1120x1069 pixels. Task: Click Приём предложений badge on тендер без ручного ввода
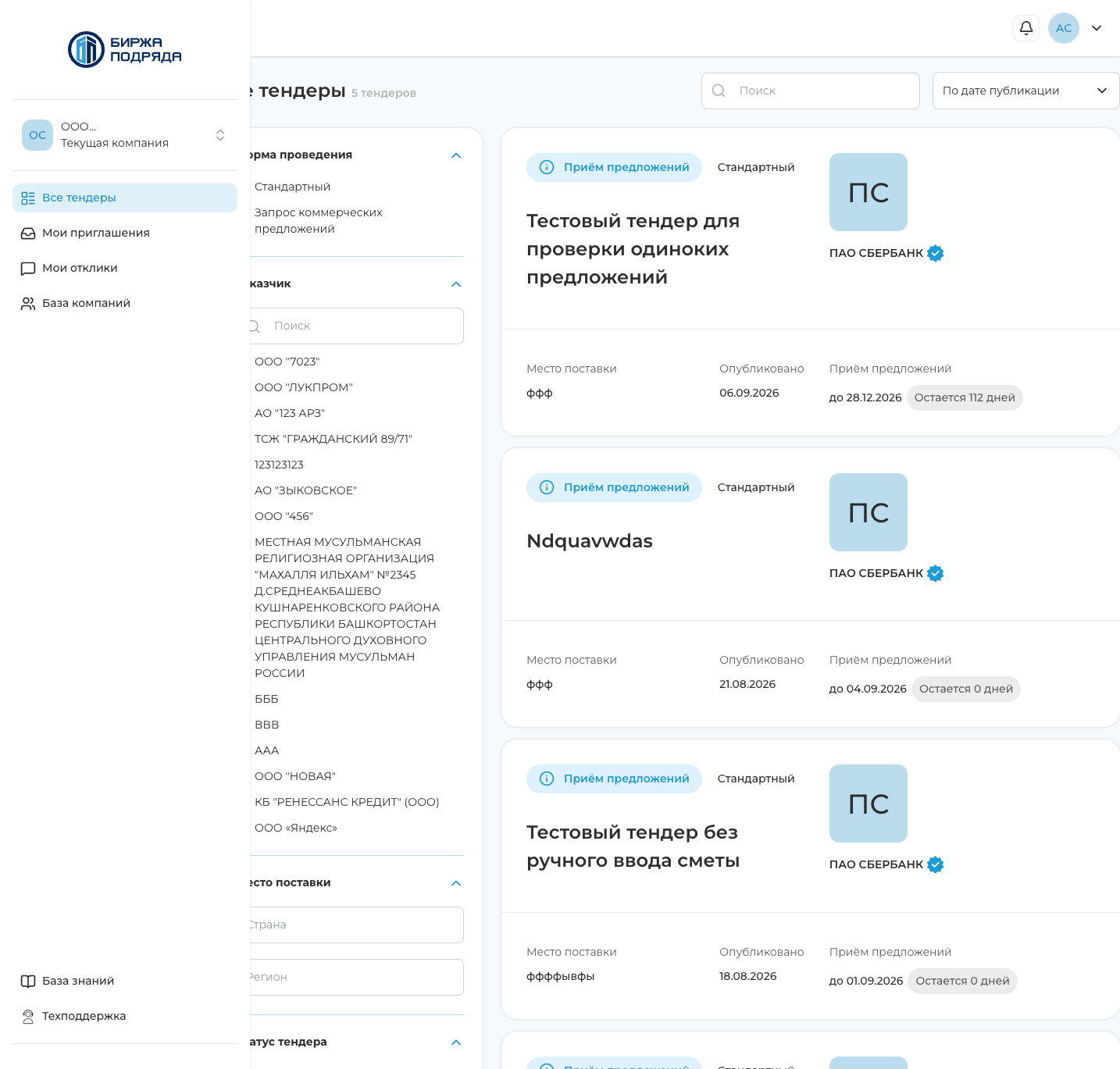614,779
